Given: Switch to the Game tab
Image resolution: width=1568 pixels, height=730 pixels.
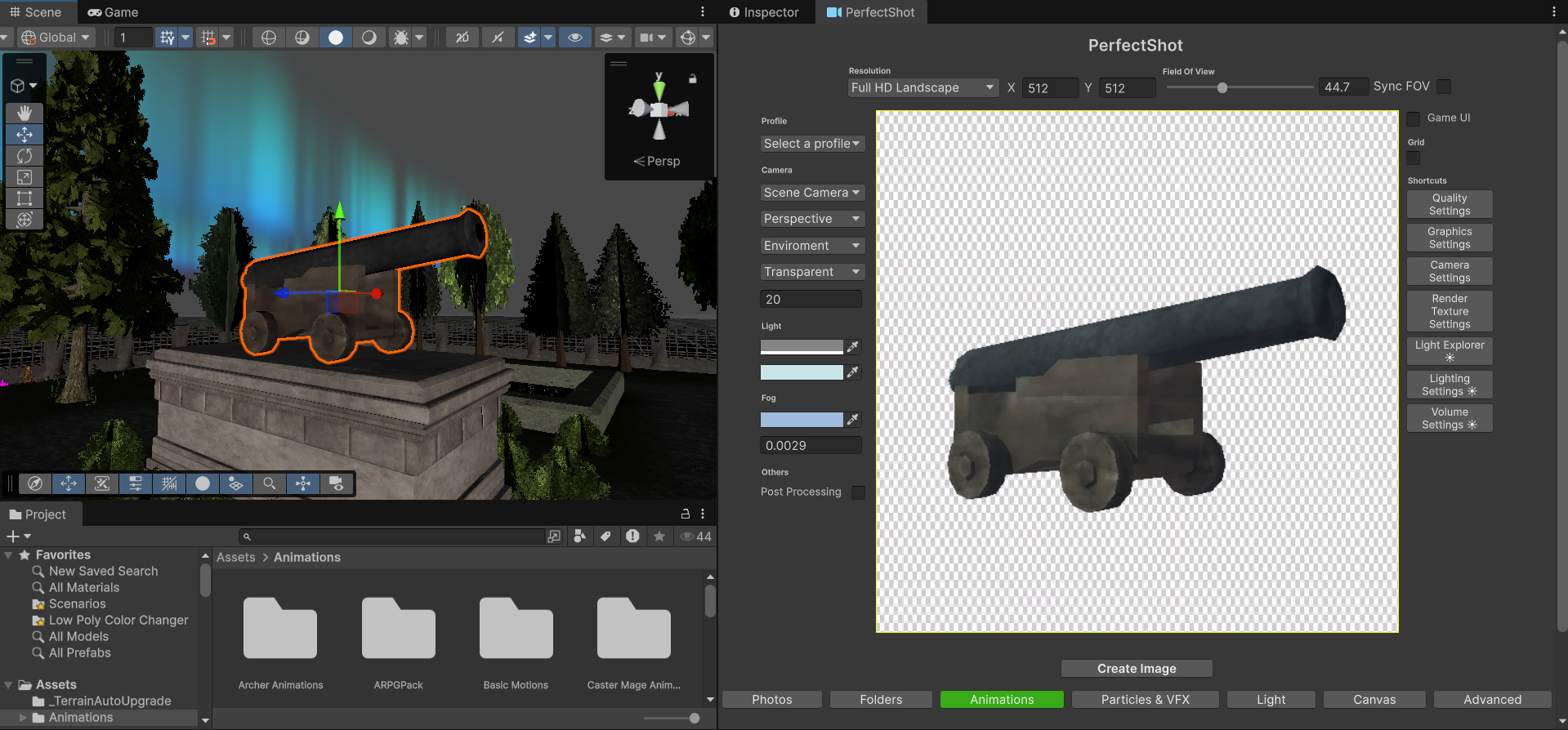Looking at the screenshot, I should coord(113,12).
